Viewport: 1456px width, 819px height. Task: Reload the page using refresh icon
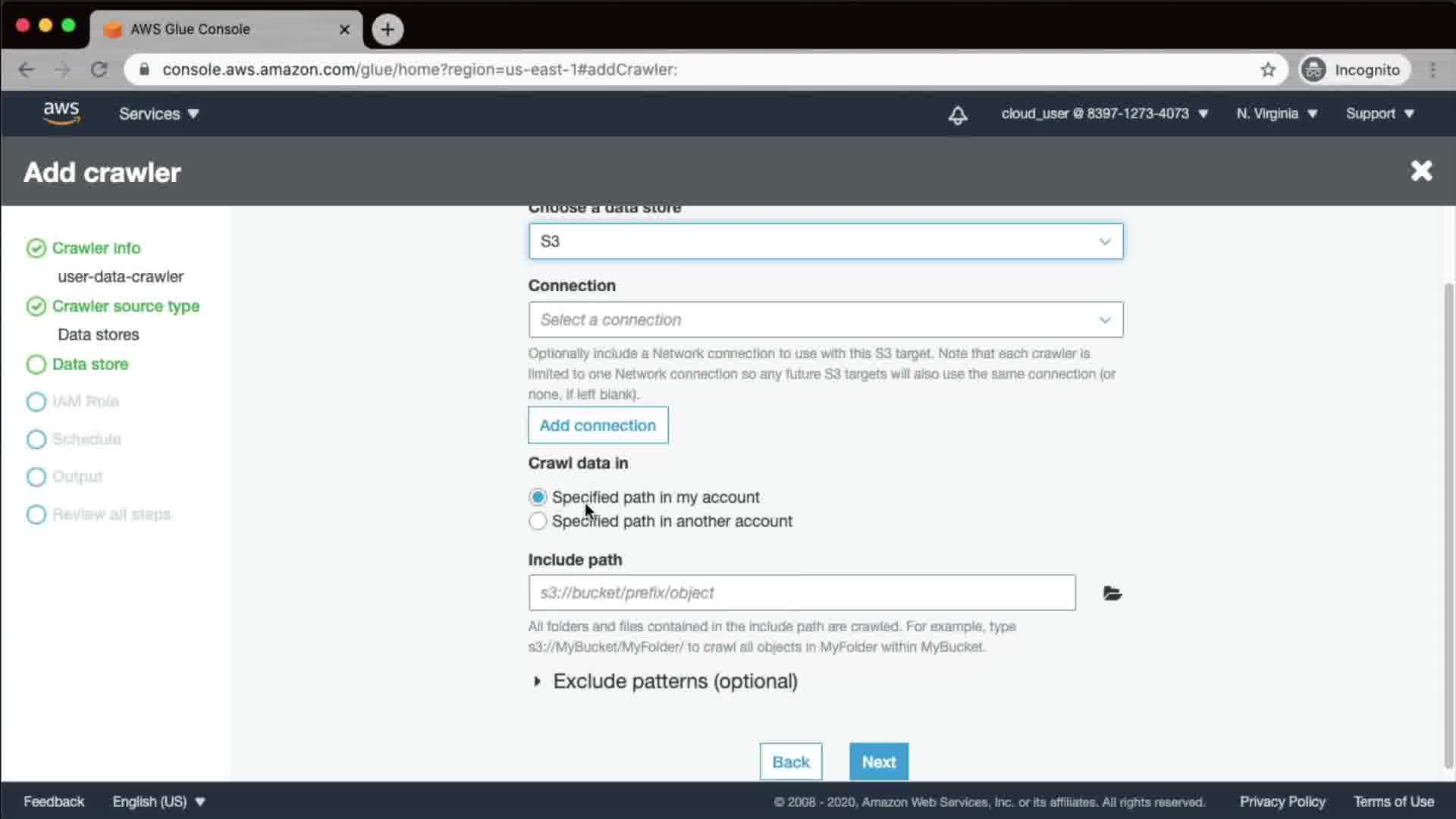click(x=99, y=70)
